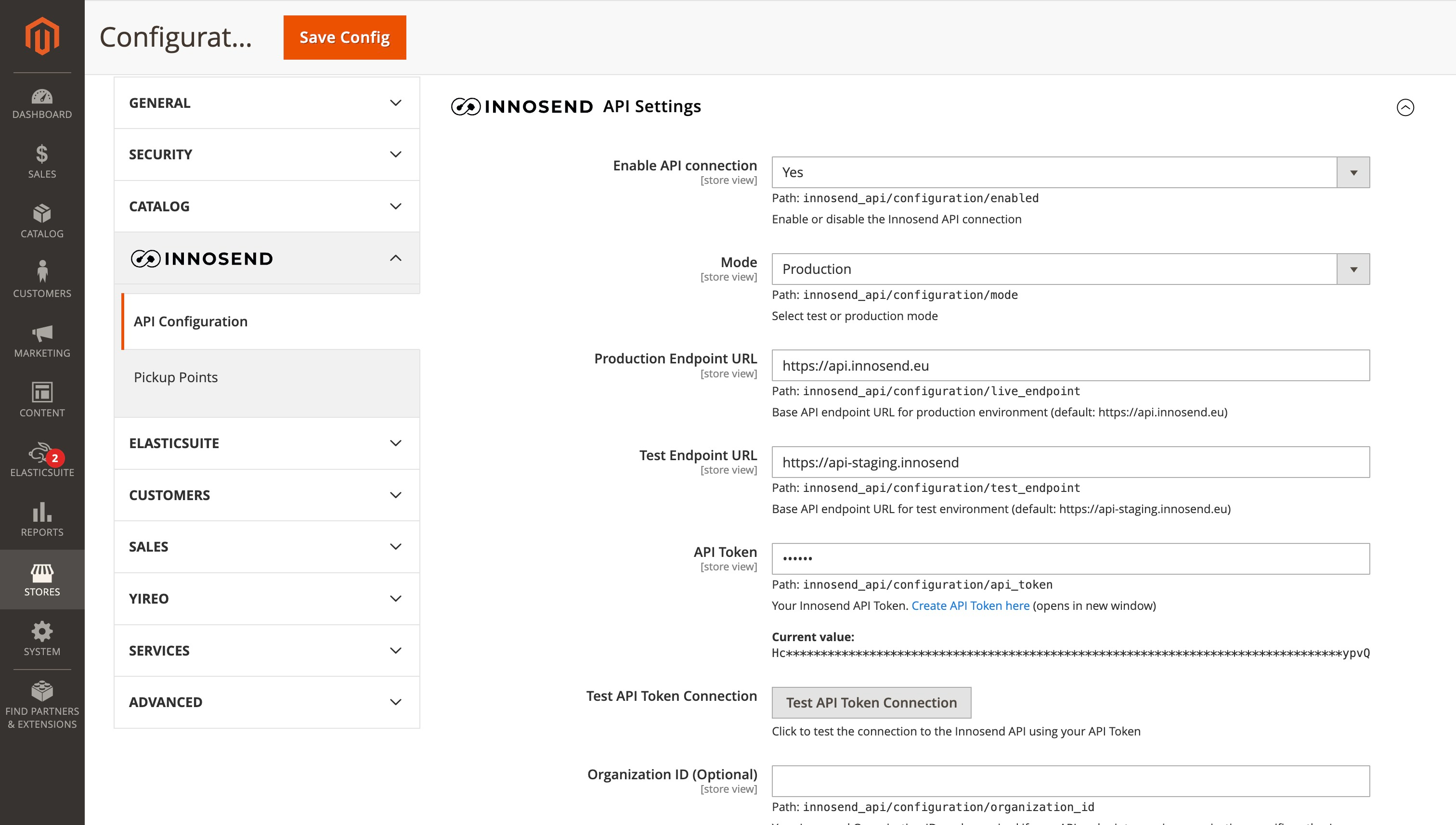
Task: Open the Reports sidebar section
Action: (42, 520)
